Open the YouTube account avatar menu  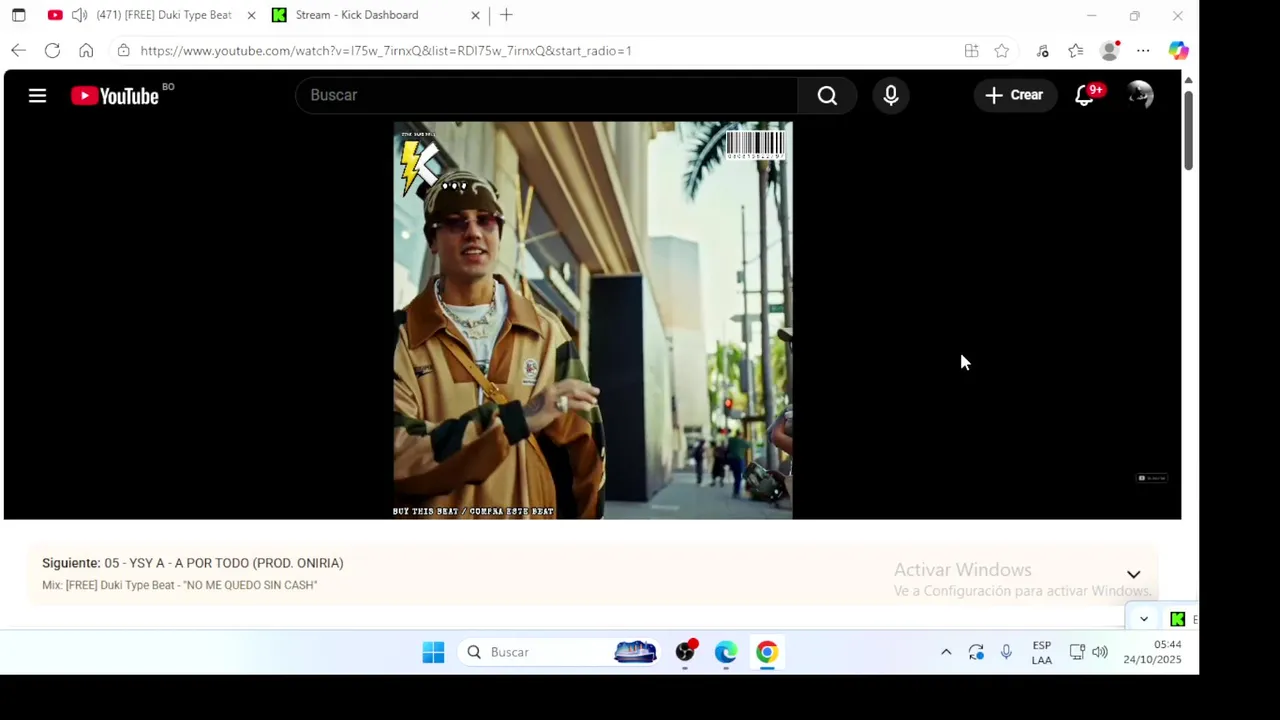click(1140, 95)
